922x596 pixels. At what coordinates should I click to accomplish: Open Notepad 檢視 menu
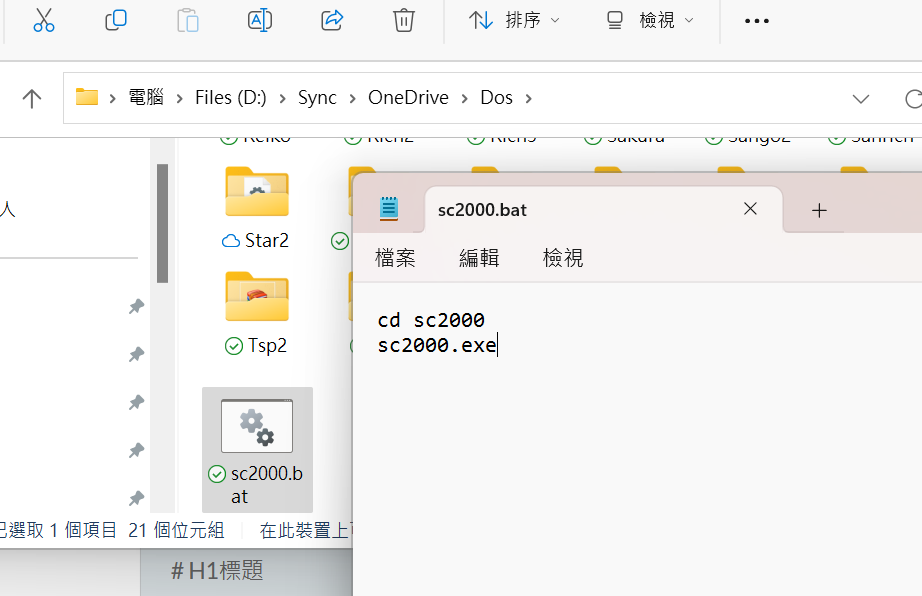point(563,258)
